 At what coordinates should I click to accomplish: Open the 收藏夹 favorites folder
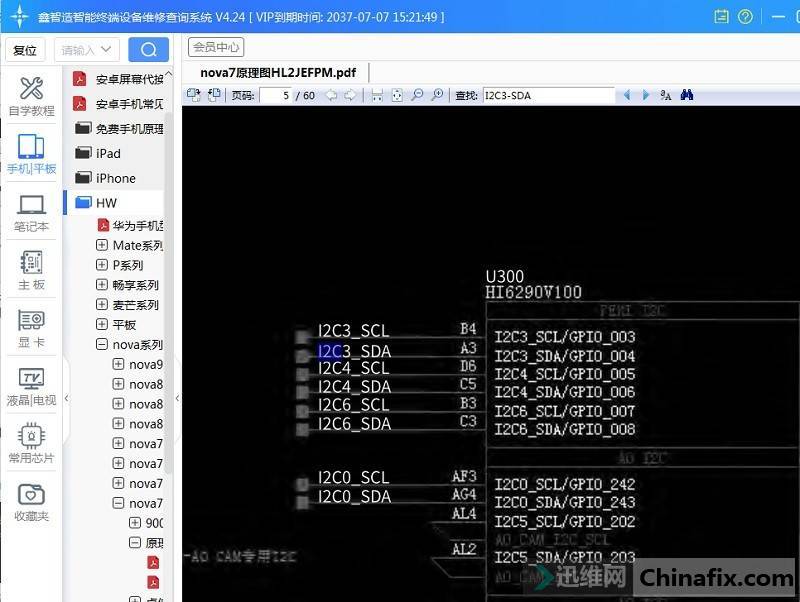point(31,502)
